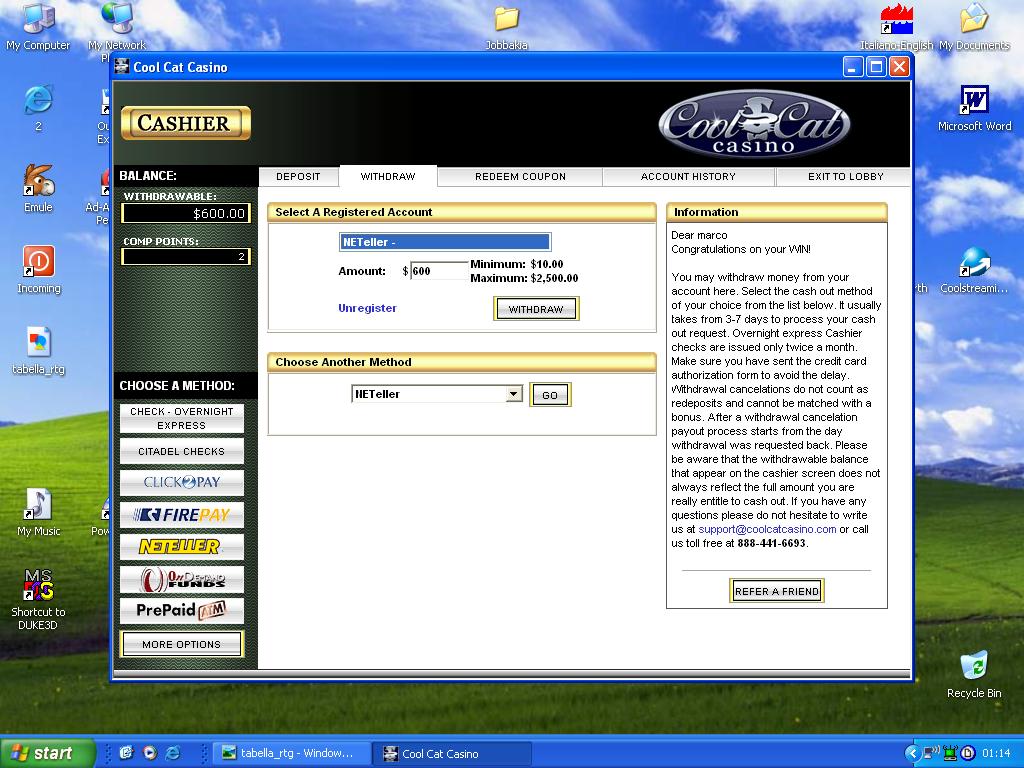Open the Shortcut to DUKE3D icon
The width and height of the screenshot is (1024, 768).
[x=38, y=598]
